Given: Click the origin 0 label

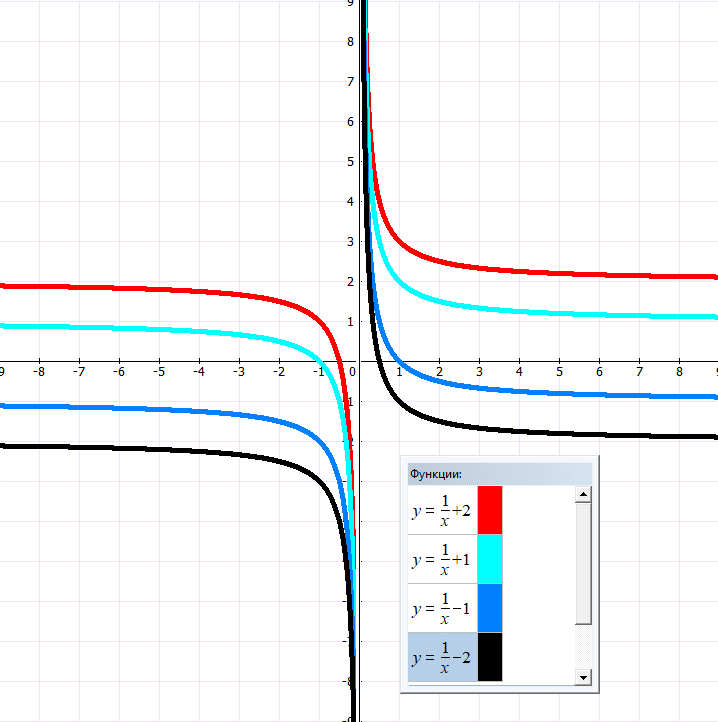Looking at the screenshot, I should [x=352, y=372].
